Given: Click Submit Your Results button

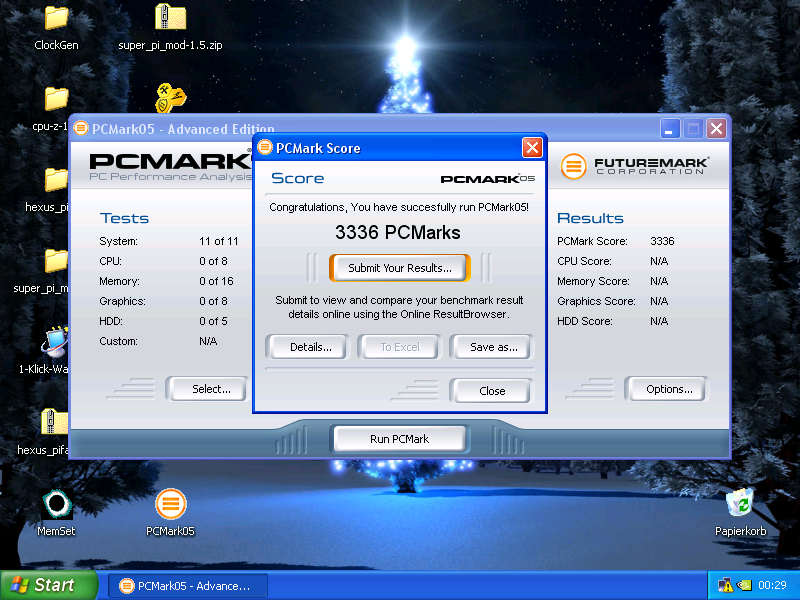Looking at the screenshot, I should (399, 268).
